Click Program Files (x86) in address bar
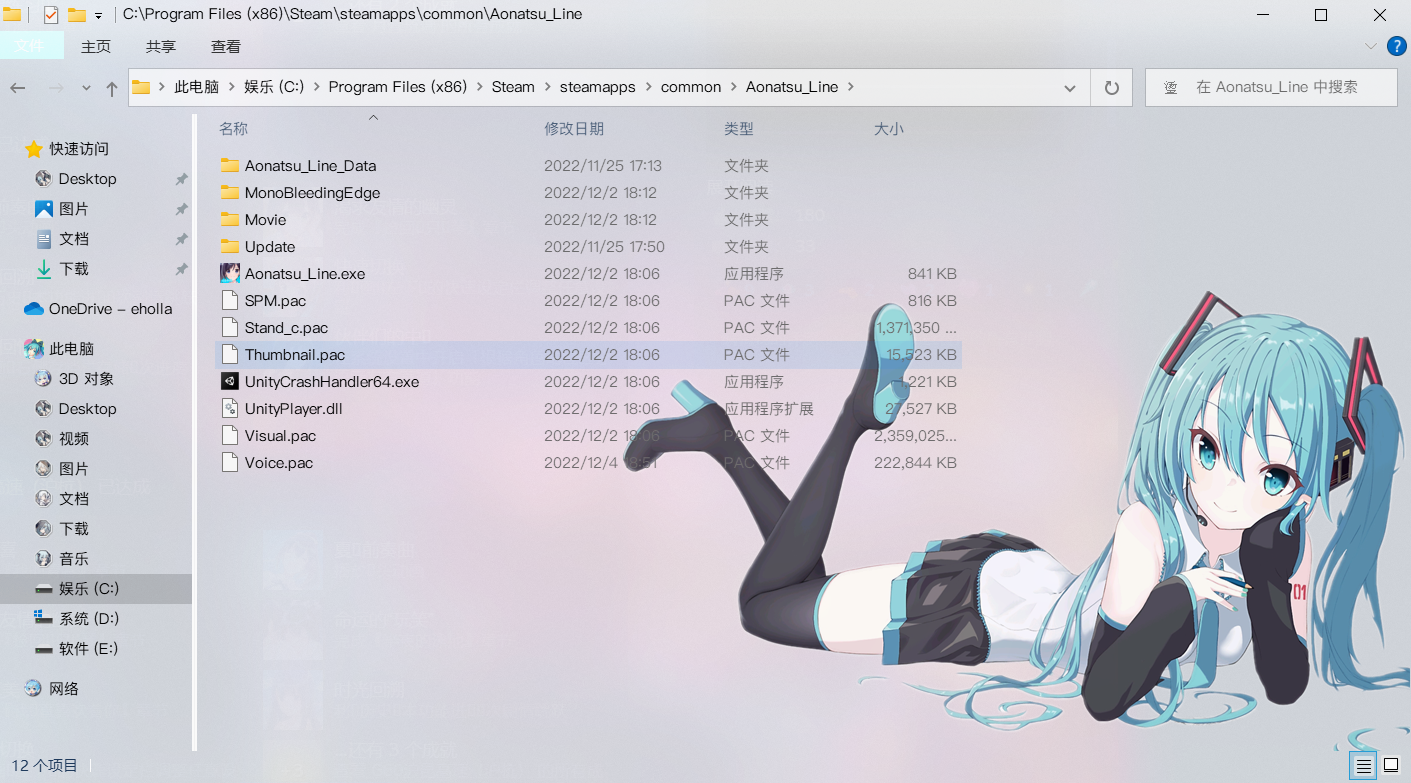Image resolution: width=1411 pixels, height=783 pixels. coord(398,87)
